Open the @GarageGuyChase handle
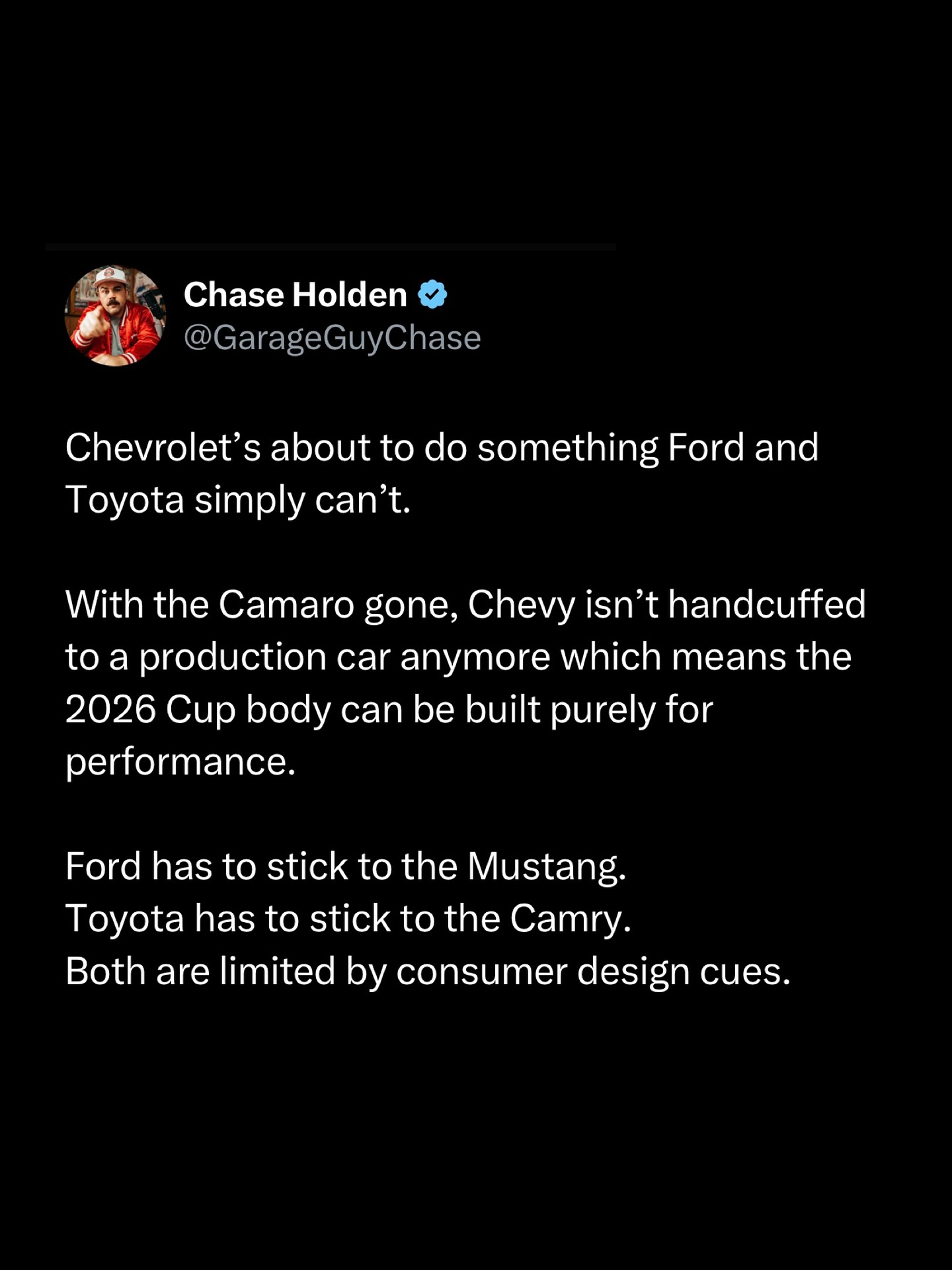This screenshot has height=1270, width=952. pyautogui.click(x=332, y=337)
